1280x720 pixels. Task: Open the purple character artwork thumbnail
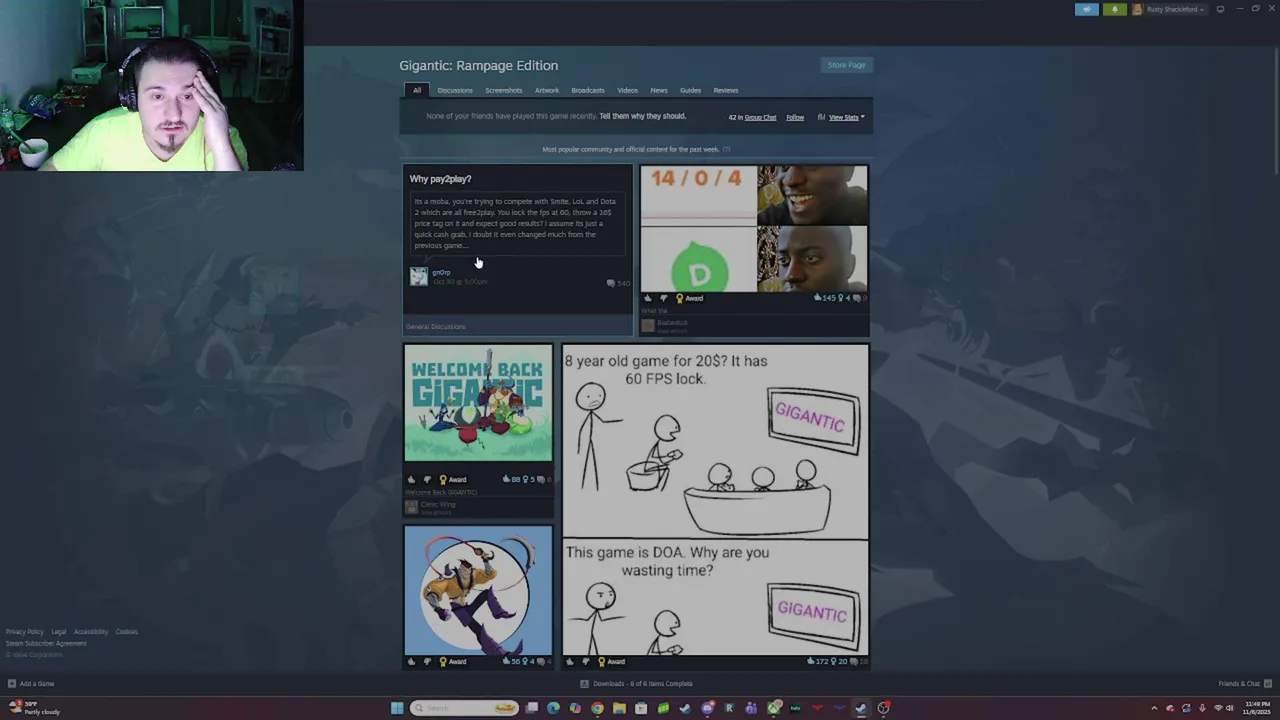pyautogui.click(x=478, y=590)
